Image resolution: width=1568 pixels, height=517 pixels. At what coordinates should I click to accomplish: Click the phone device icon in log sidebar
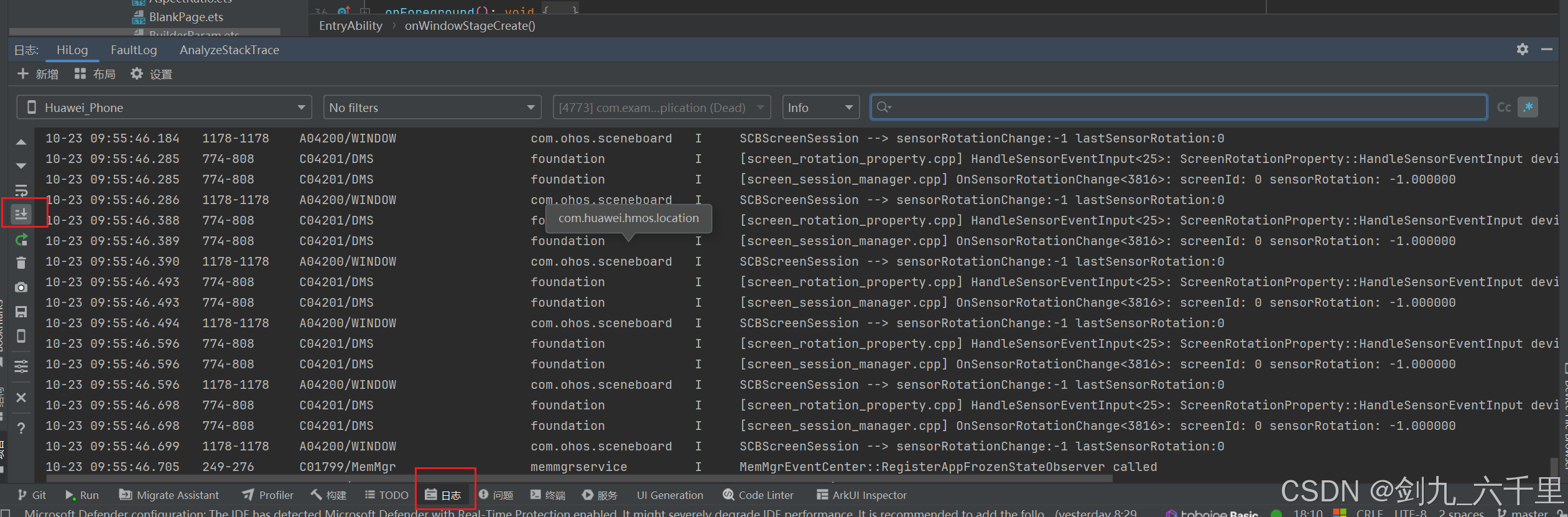tap(21, 336)
